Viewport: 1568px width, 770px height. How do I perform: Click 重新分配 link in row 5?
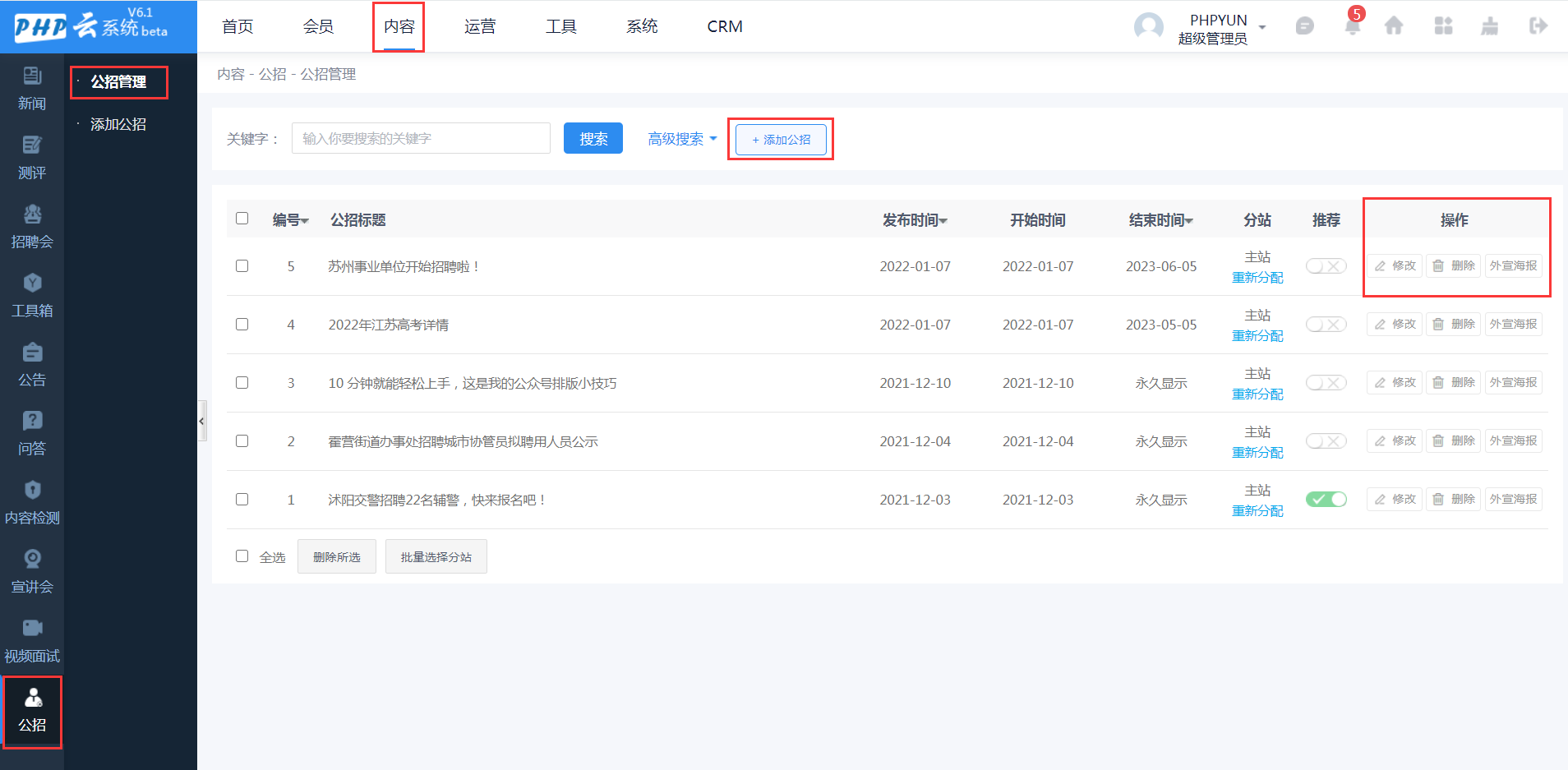[1257, 278]
